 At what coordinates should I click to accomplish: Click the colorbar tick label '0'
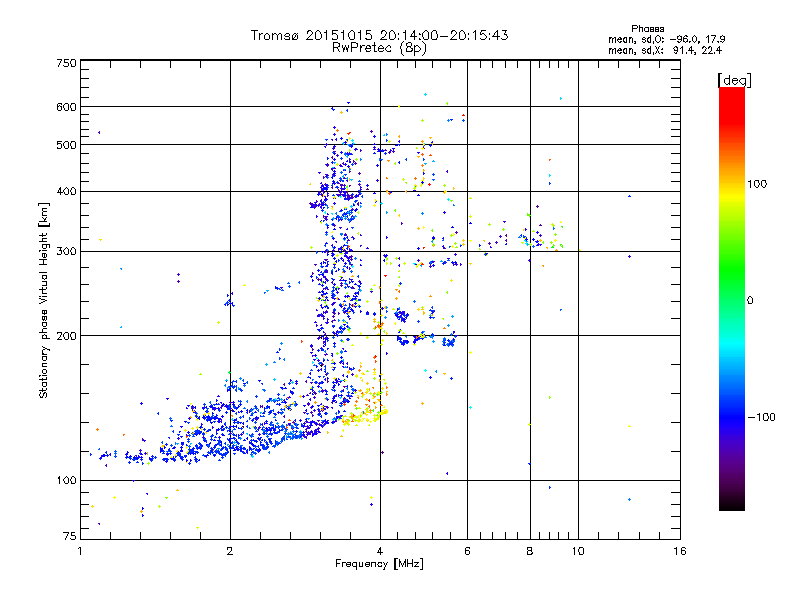(750, 301)
